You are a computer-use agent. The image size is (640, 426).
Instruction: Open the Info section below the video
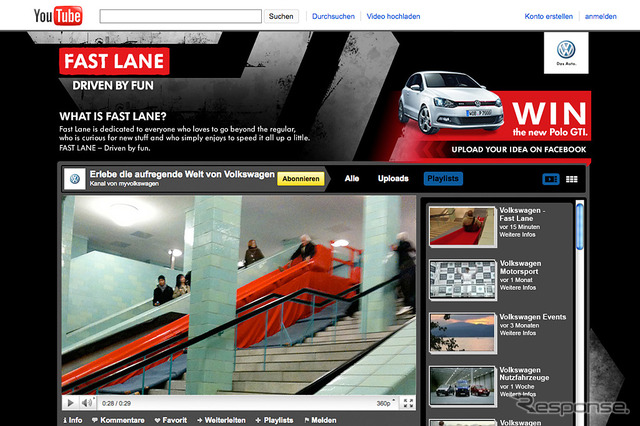[73, 420]
